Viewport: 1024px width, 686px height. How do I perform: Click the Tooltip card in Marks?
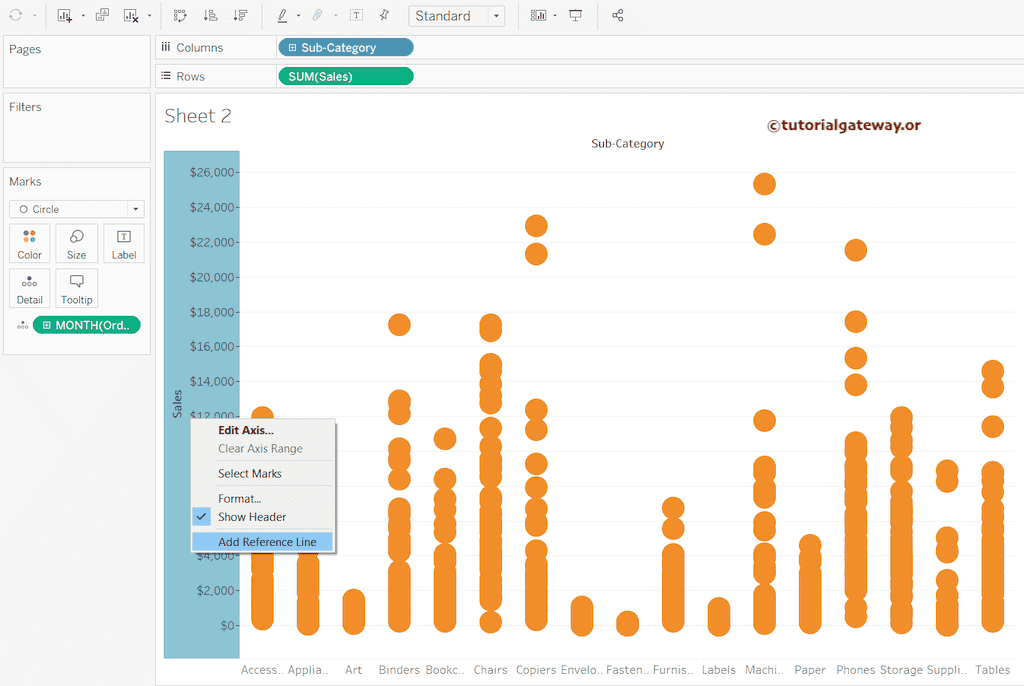[x=76, y=288]
